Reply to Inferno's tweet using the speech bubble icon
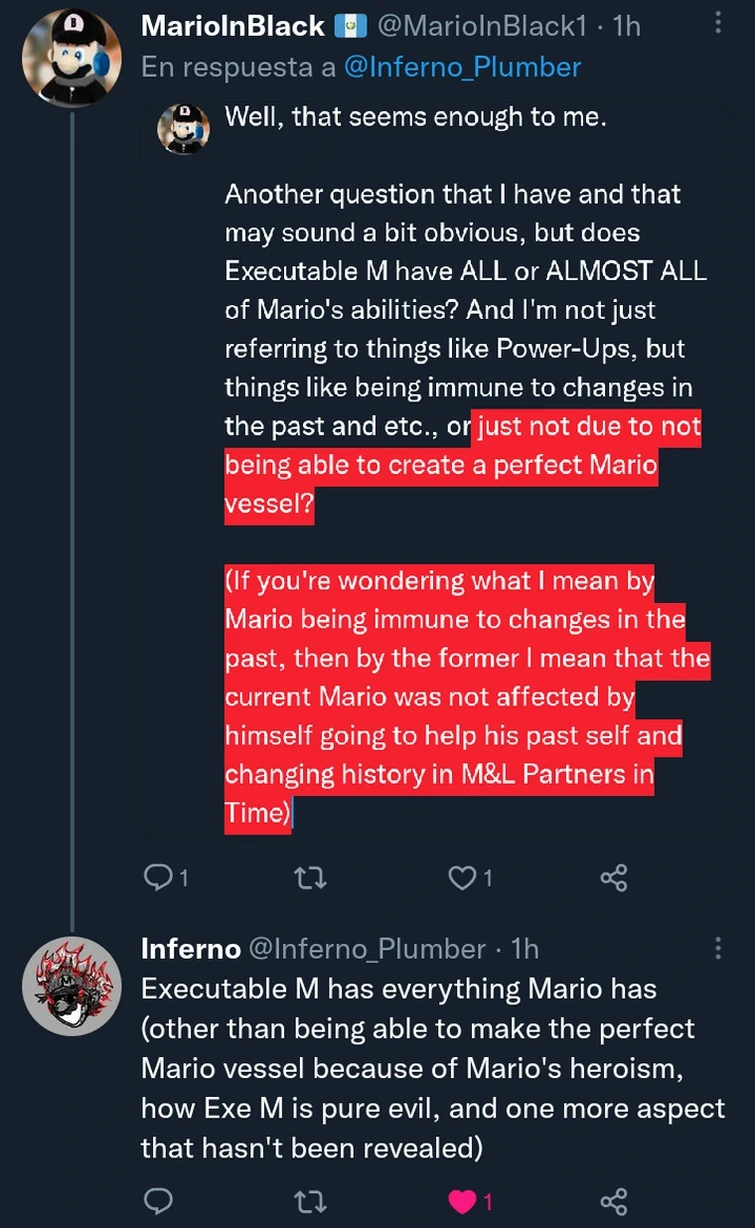This screenshot has width=755, height=1228. pos(158,1202)
